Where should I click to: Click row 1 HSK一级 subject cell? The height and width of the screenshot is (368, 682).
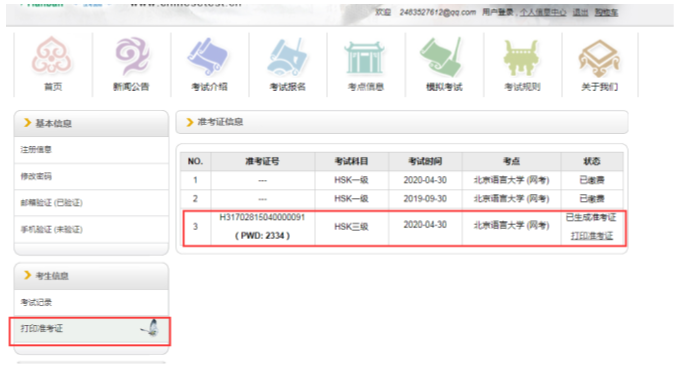[351, 180]
